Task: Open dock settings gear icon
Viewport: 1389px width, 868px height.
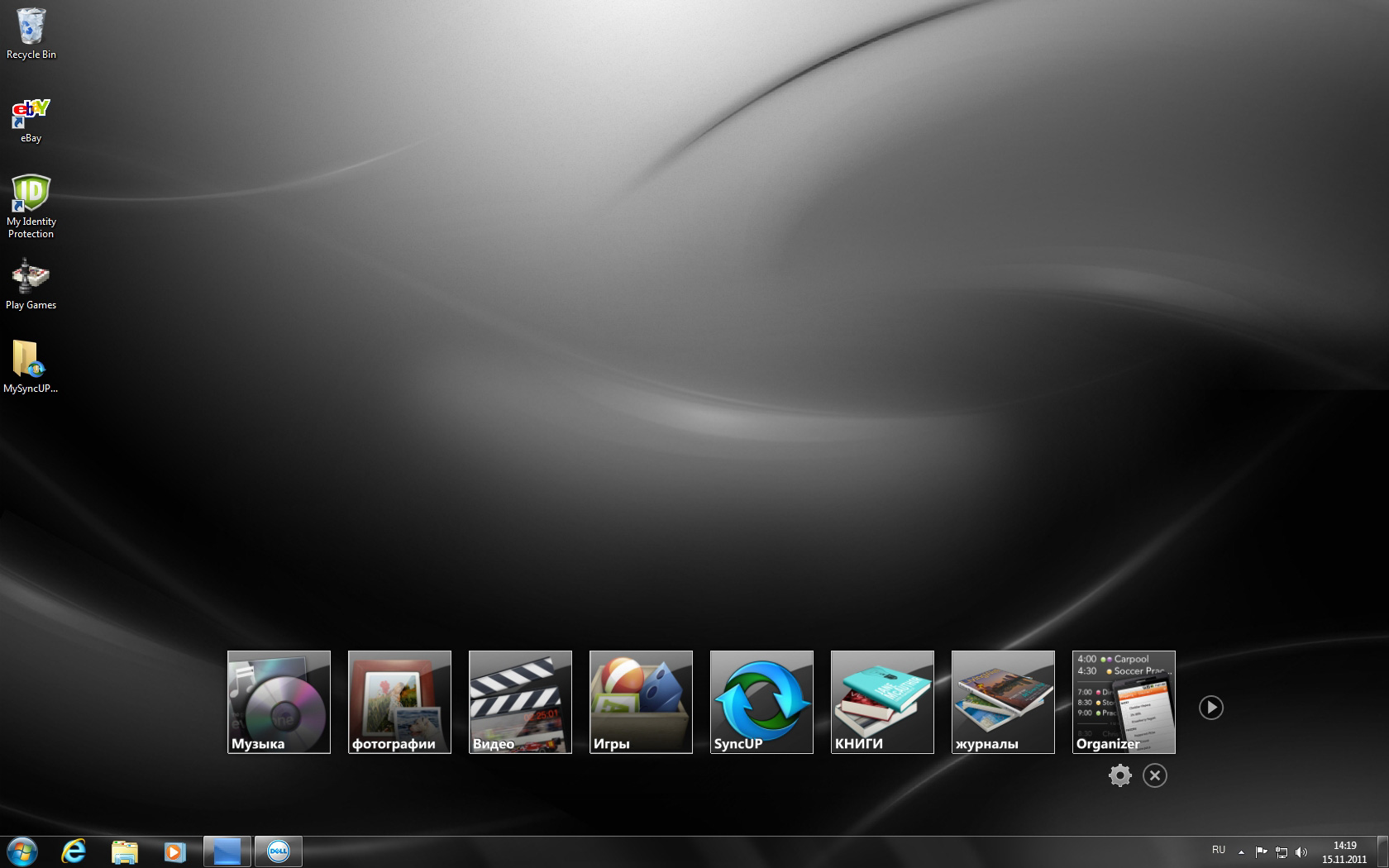Action: (1119, 775)
